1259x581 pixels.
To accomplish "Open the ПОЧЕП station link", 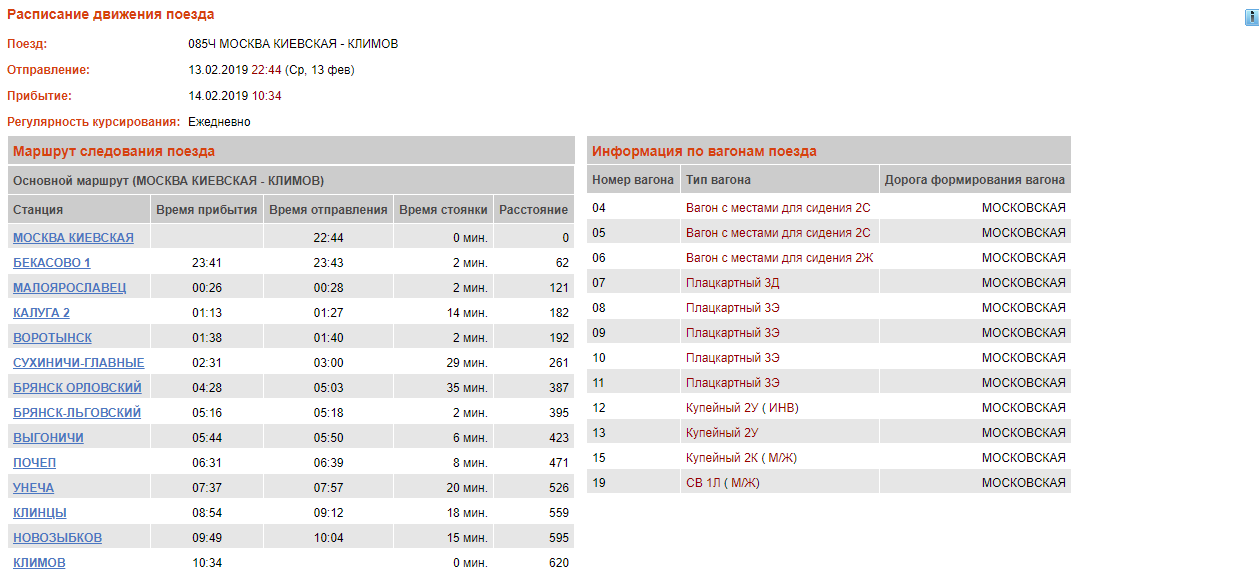I will [x=34, y=463].
